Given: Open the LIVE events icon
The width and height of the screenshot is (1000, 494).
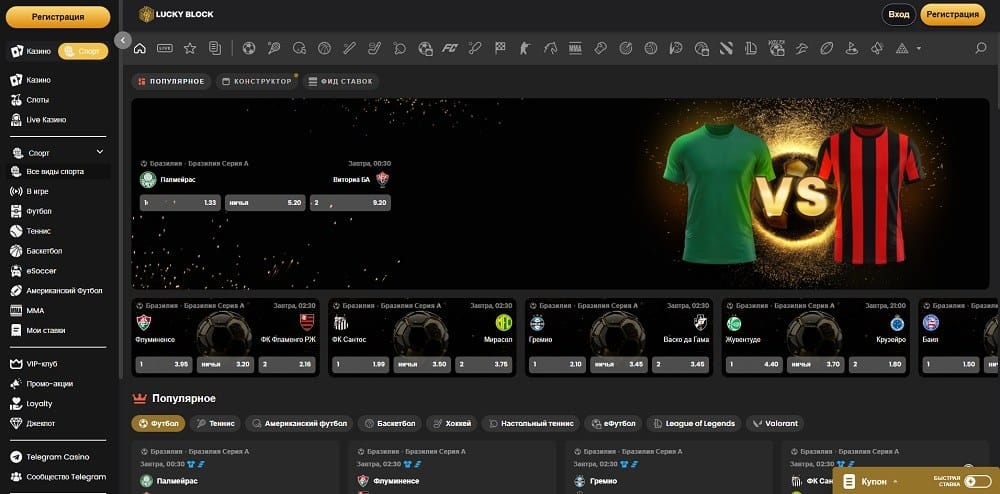Looking at the screenshot, I should [165, 48].
